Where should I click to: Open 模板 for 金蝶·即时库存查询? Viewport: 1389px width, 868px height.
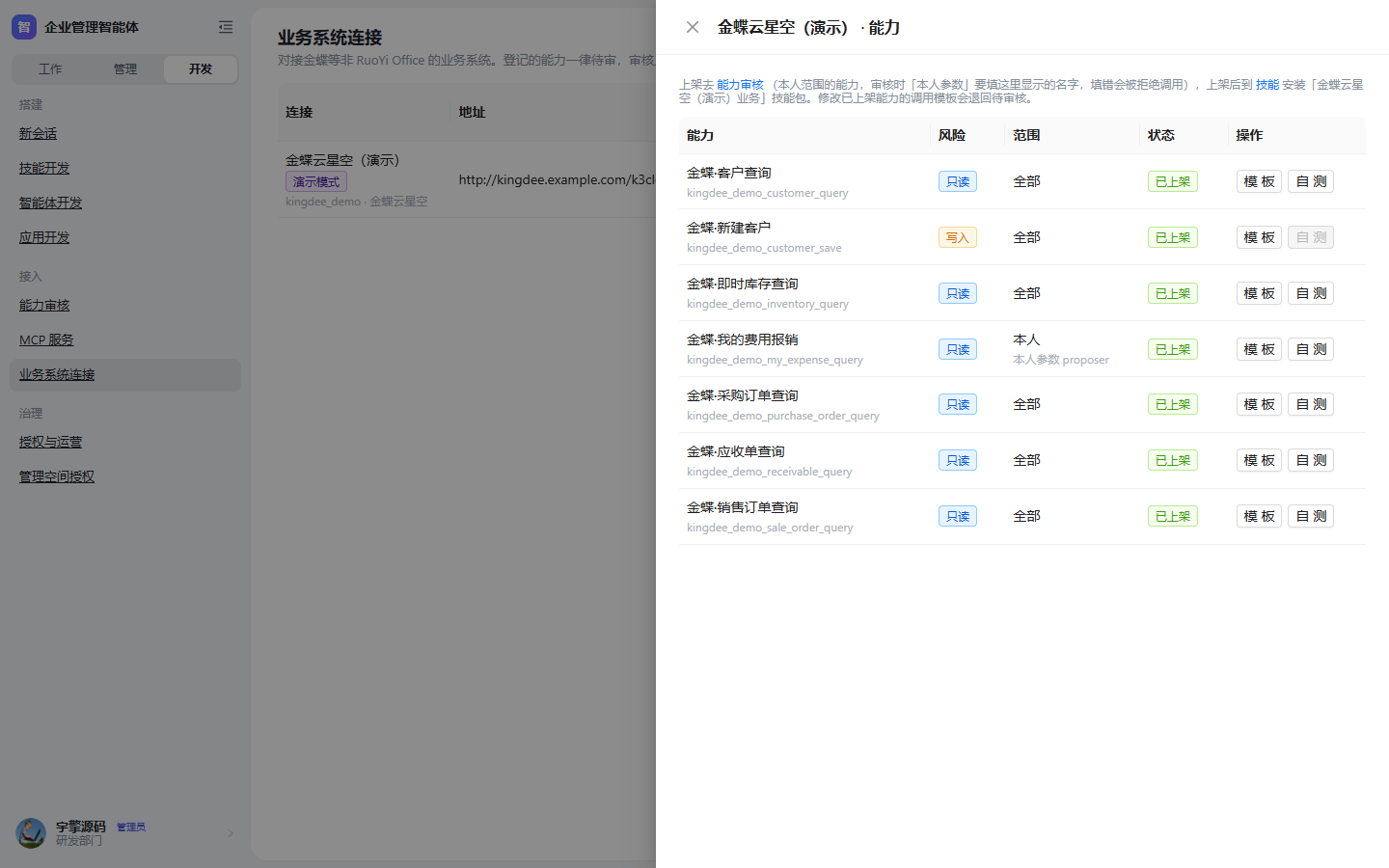pyautogui.click(x=1259, y=293)
